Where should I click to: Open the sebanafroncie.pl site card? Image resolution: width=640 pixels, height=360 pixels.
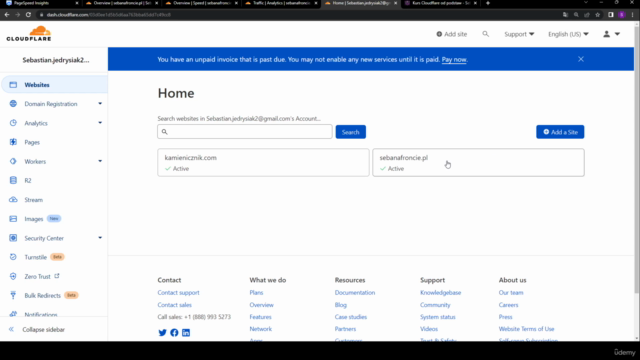(x=478, y=162)
